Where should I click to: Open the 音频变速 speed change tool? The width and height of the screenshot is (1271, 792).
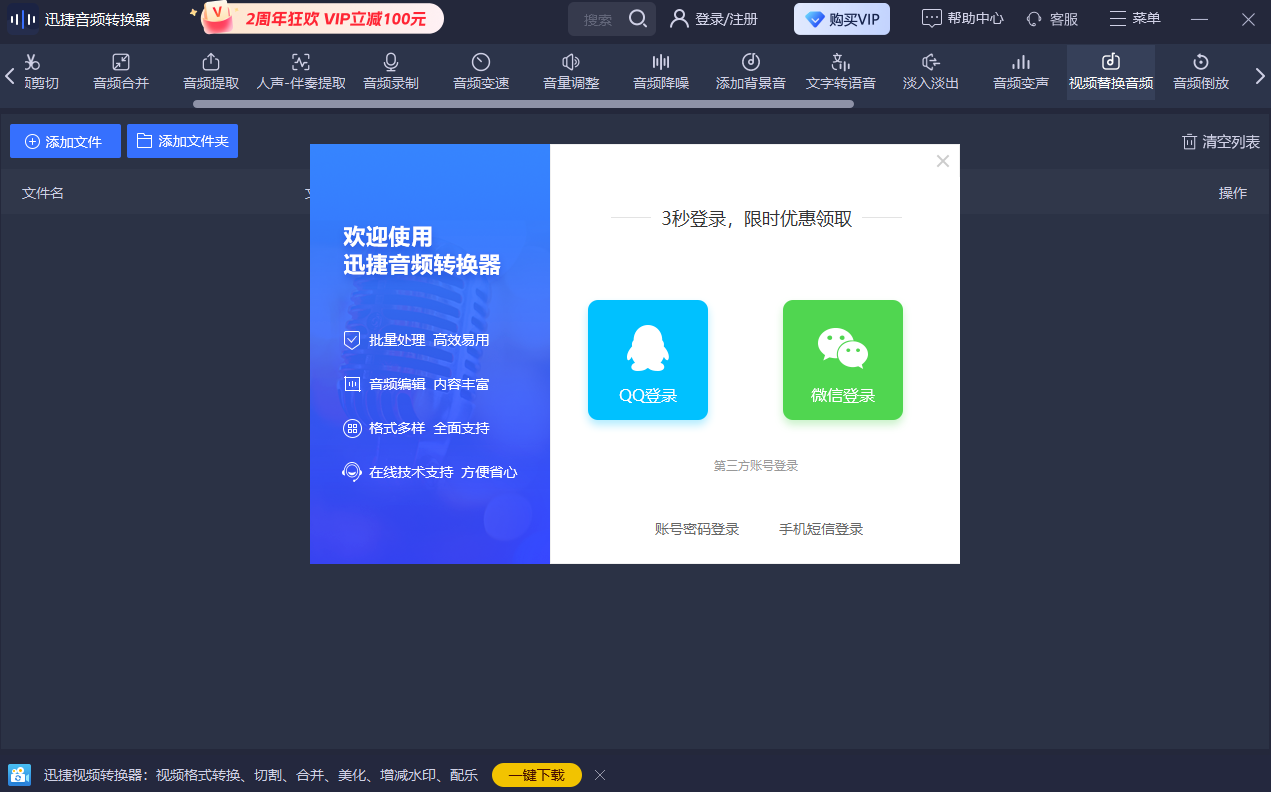(480, 71)
